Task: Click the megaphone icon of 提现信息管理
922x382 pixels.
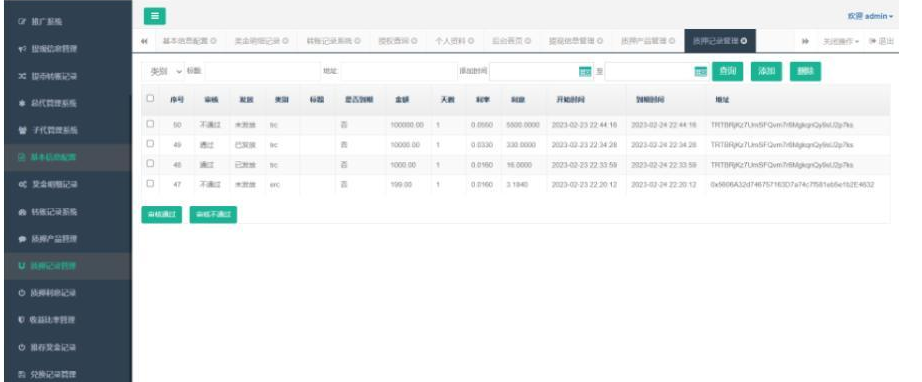Action: click(x=22, y=49)
